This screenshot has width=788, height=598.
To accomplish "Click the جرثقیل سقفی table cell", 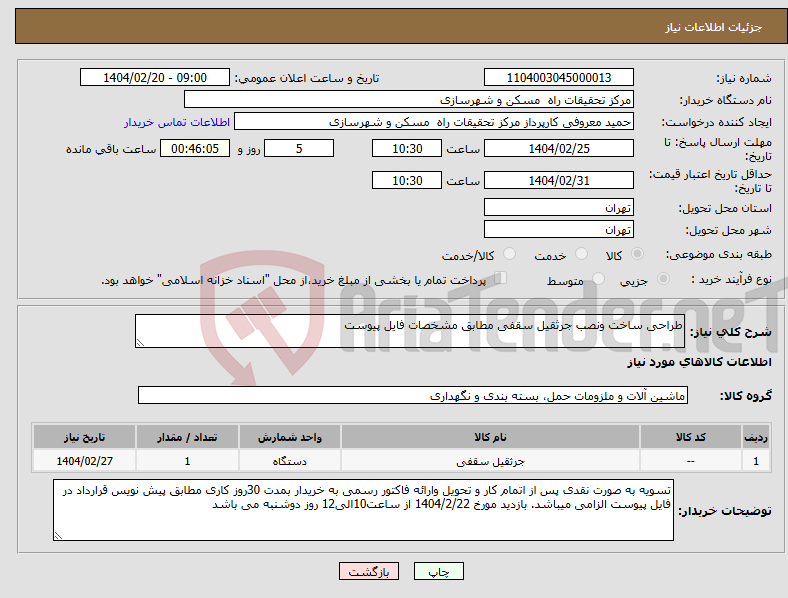I will (490, 461).
